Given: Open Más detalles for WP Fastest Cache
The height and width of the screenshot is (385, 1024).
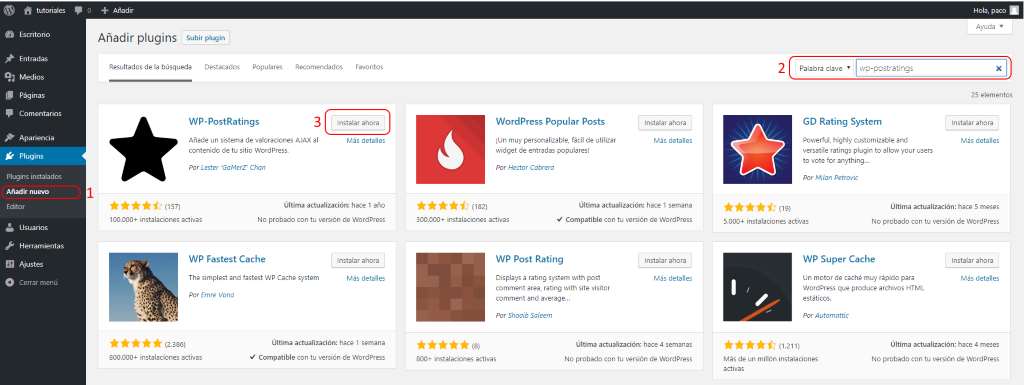Looking at the screenshot, I should click(366, 278).
